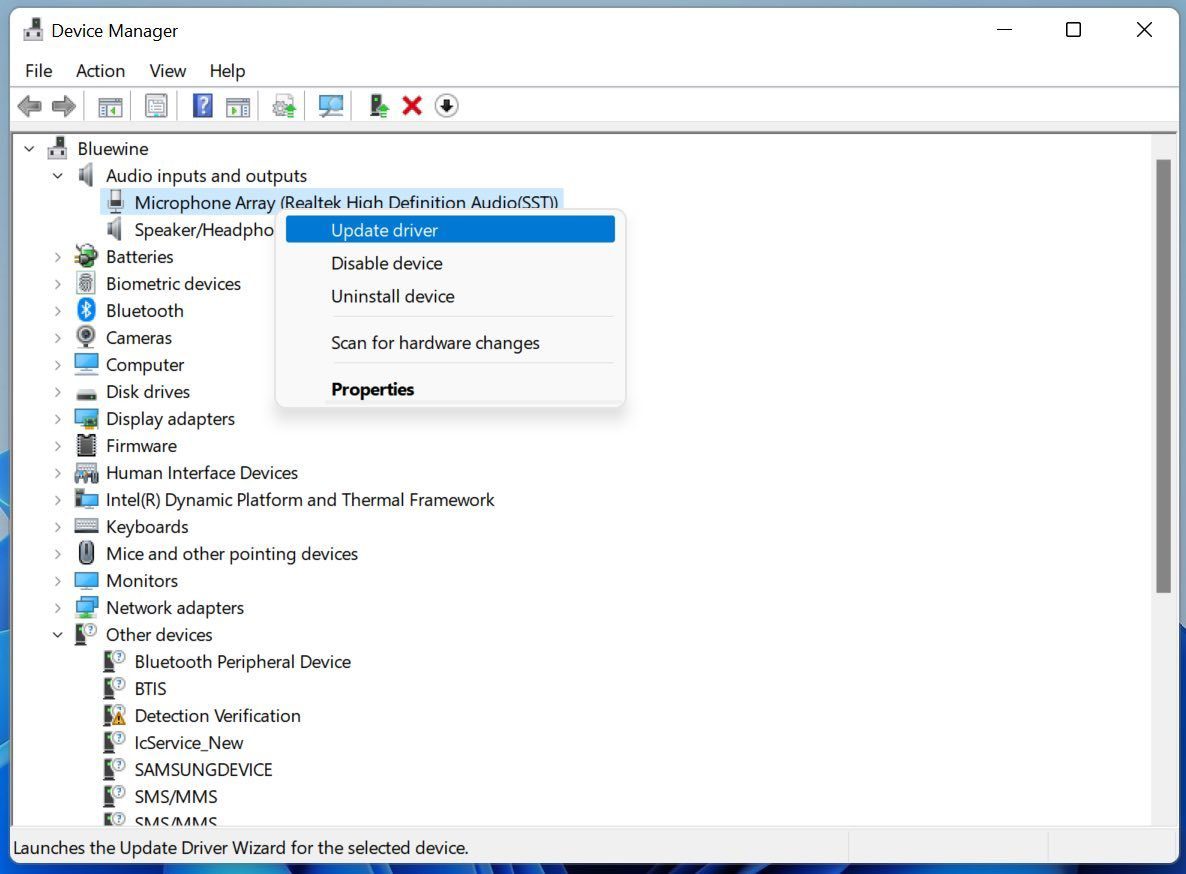Image resolution: width=1186 pixels, height=874 pixels.
Task: Toggle the Action Pane toolbar icon
Action: (x=238, y=106)
